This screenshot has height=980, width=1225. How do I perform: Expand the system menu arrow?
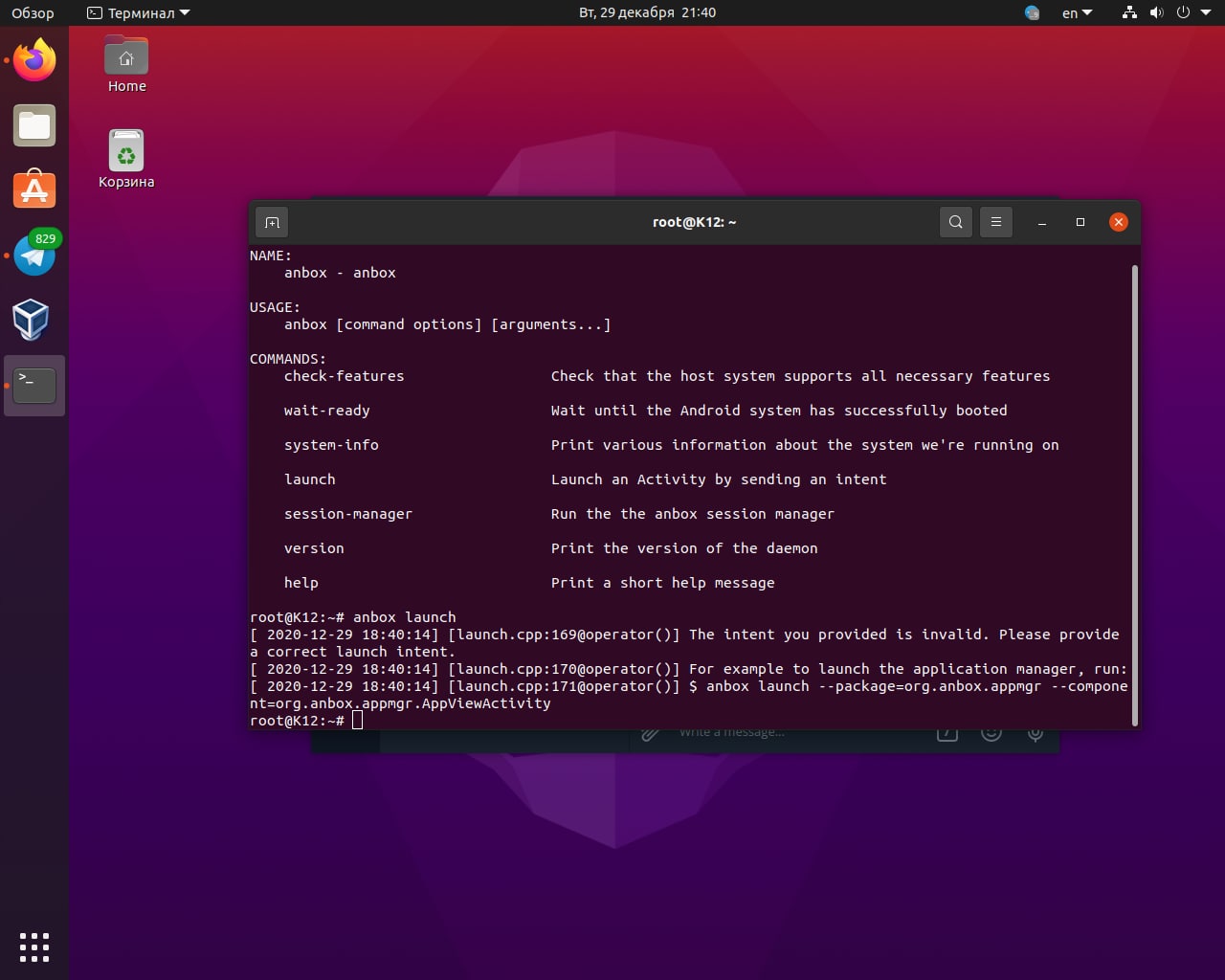point(1206,12)
